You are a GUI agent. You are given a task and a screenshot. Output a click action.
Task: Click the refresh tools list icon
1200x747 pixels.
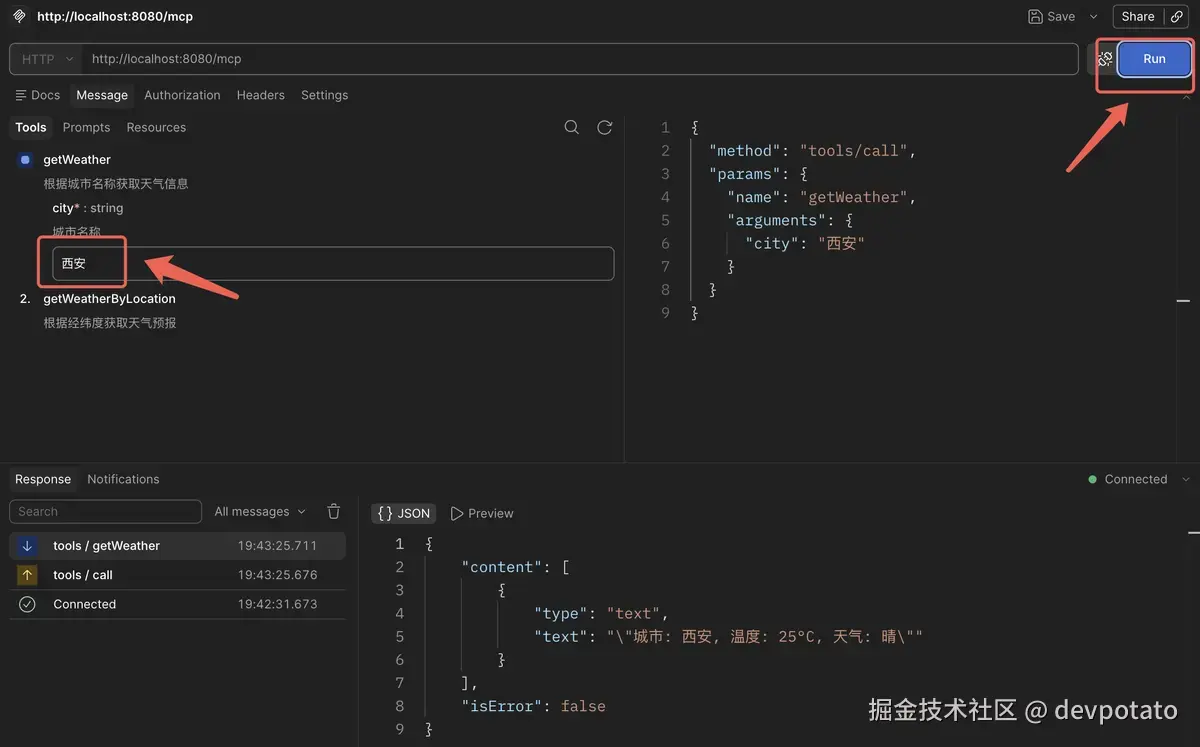tap(604, 127)
